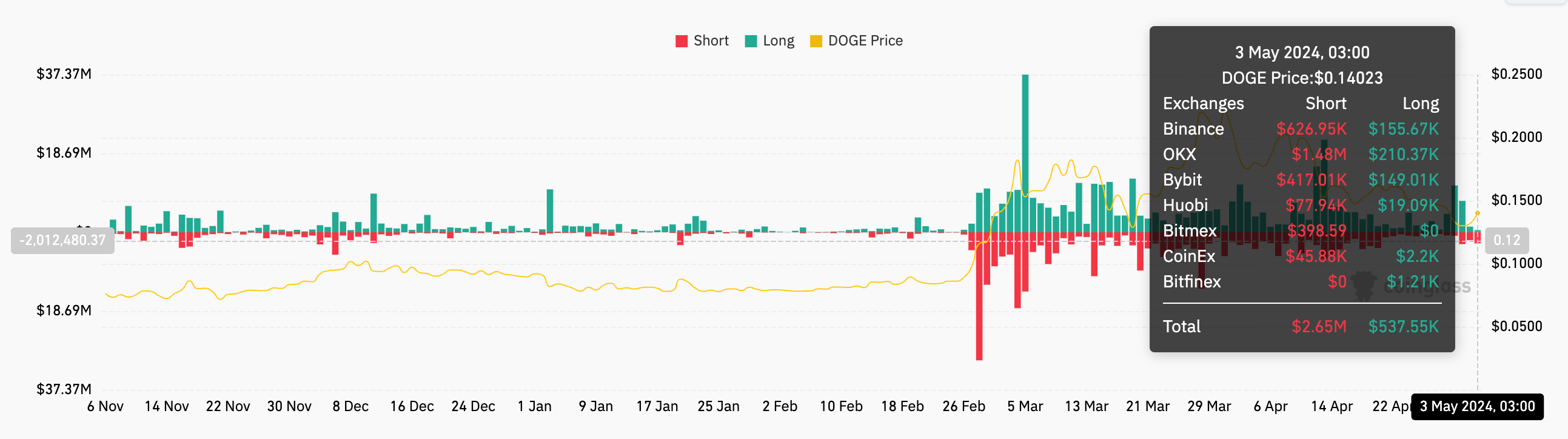The width and height of the screenshot is (1568, 439).
Task: Toggle the Short series legend label
Action: point(711,41)
